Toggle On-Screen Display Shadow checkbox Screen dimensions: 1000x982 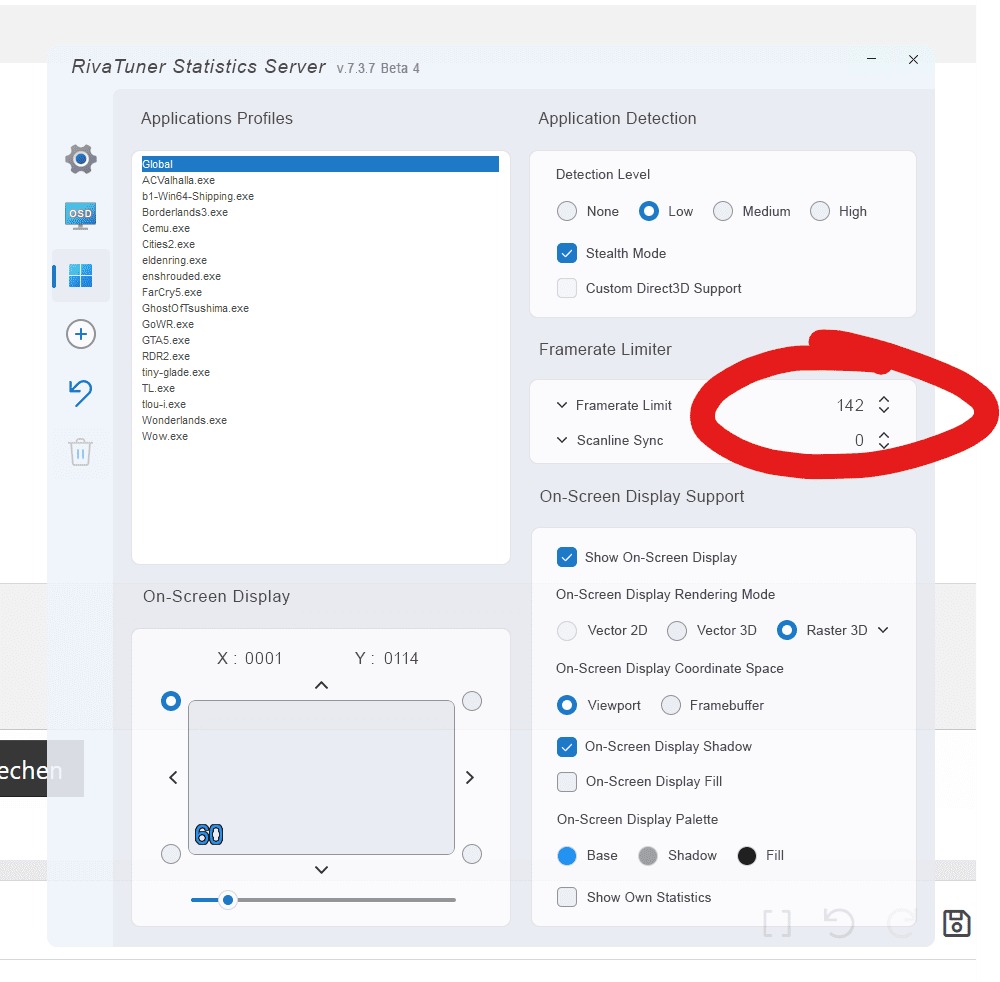pyautogui.click(x=566, y=747)
